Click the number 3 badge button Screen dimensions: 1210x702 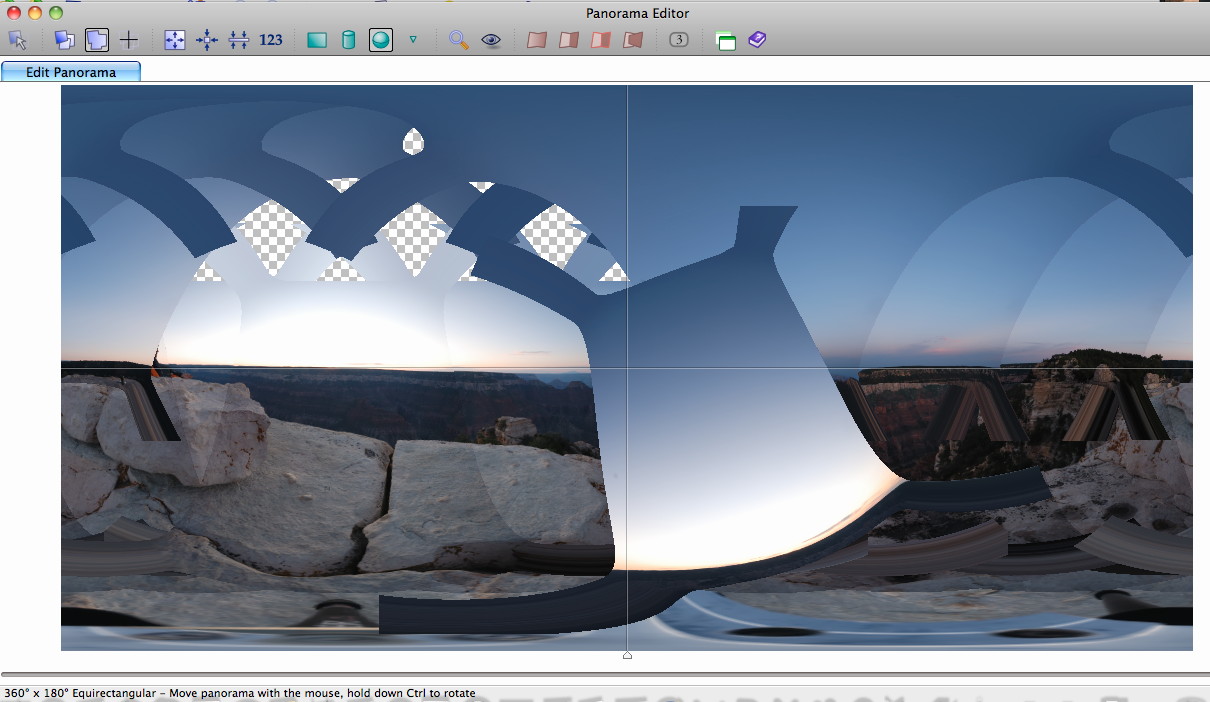[x=679, y=40]
